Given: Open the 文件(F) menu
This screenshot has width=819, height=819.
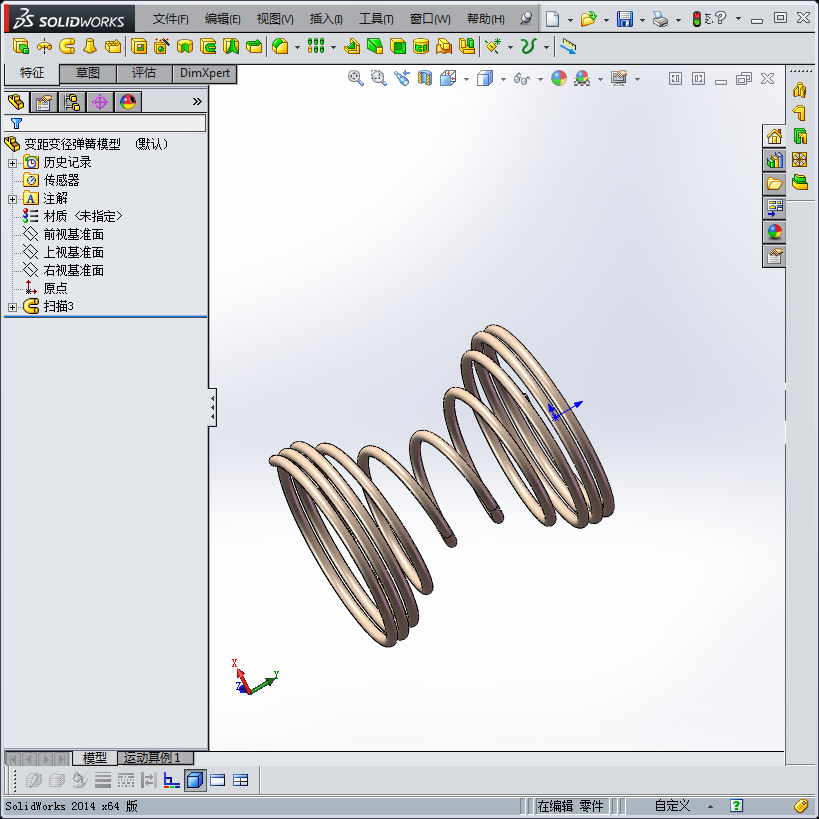Looking at the screenshot, I should tap(170, 19).
